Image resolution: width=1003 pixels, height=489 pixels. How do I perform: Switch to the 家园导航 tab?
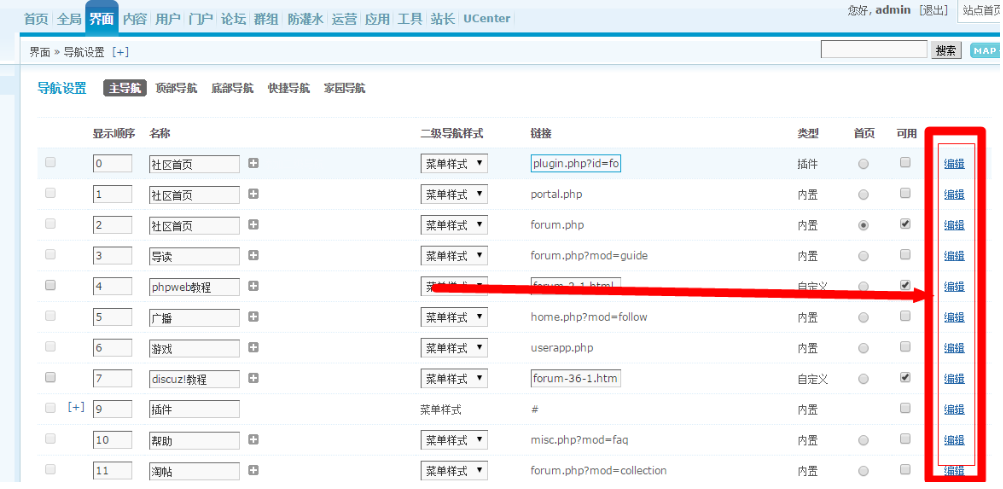345,88
